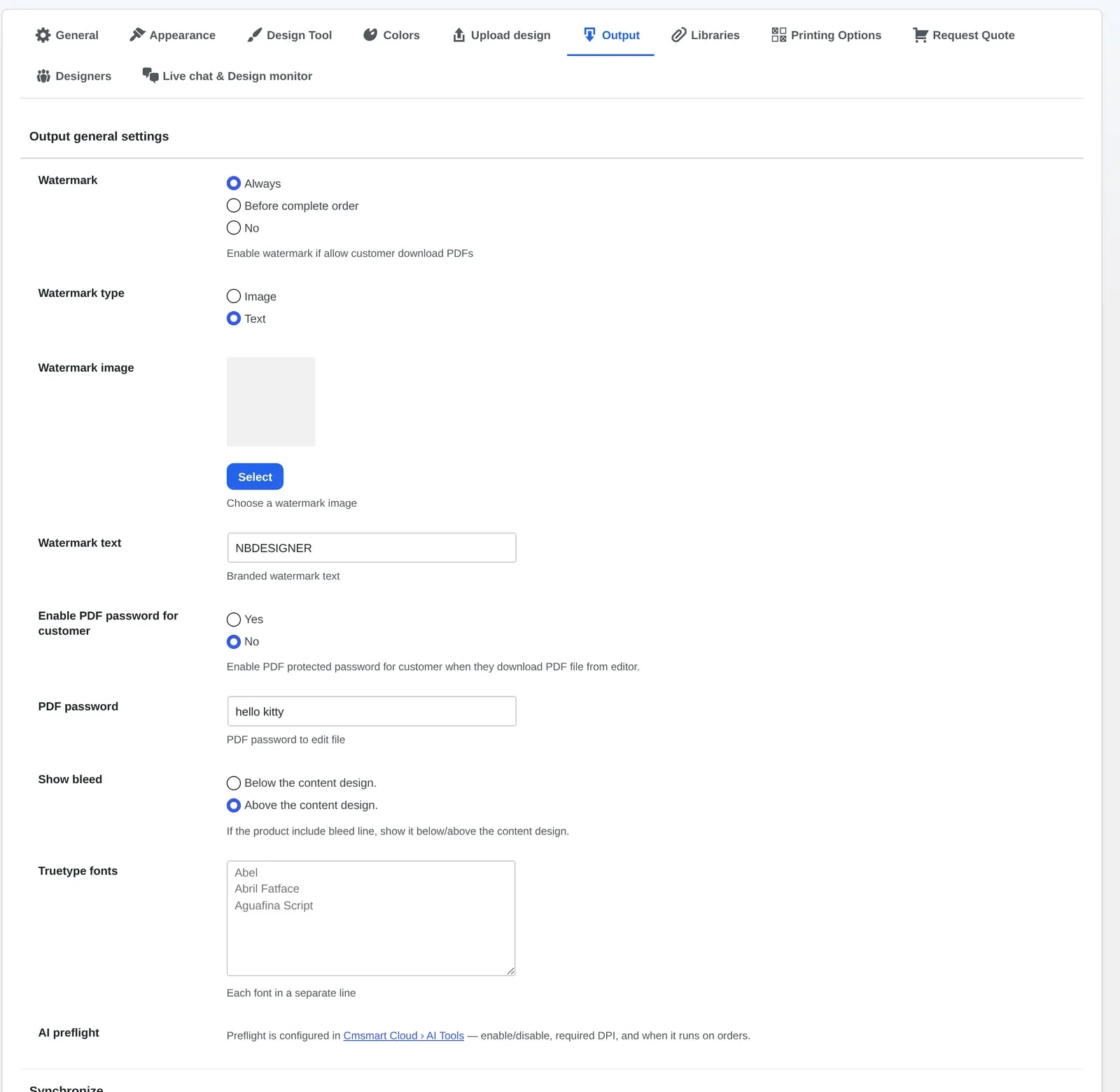Enable PDF password with Yes

pyautogui.click(x=234, y=619)
